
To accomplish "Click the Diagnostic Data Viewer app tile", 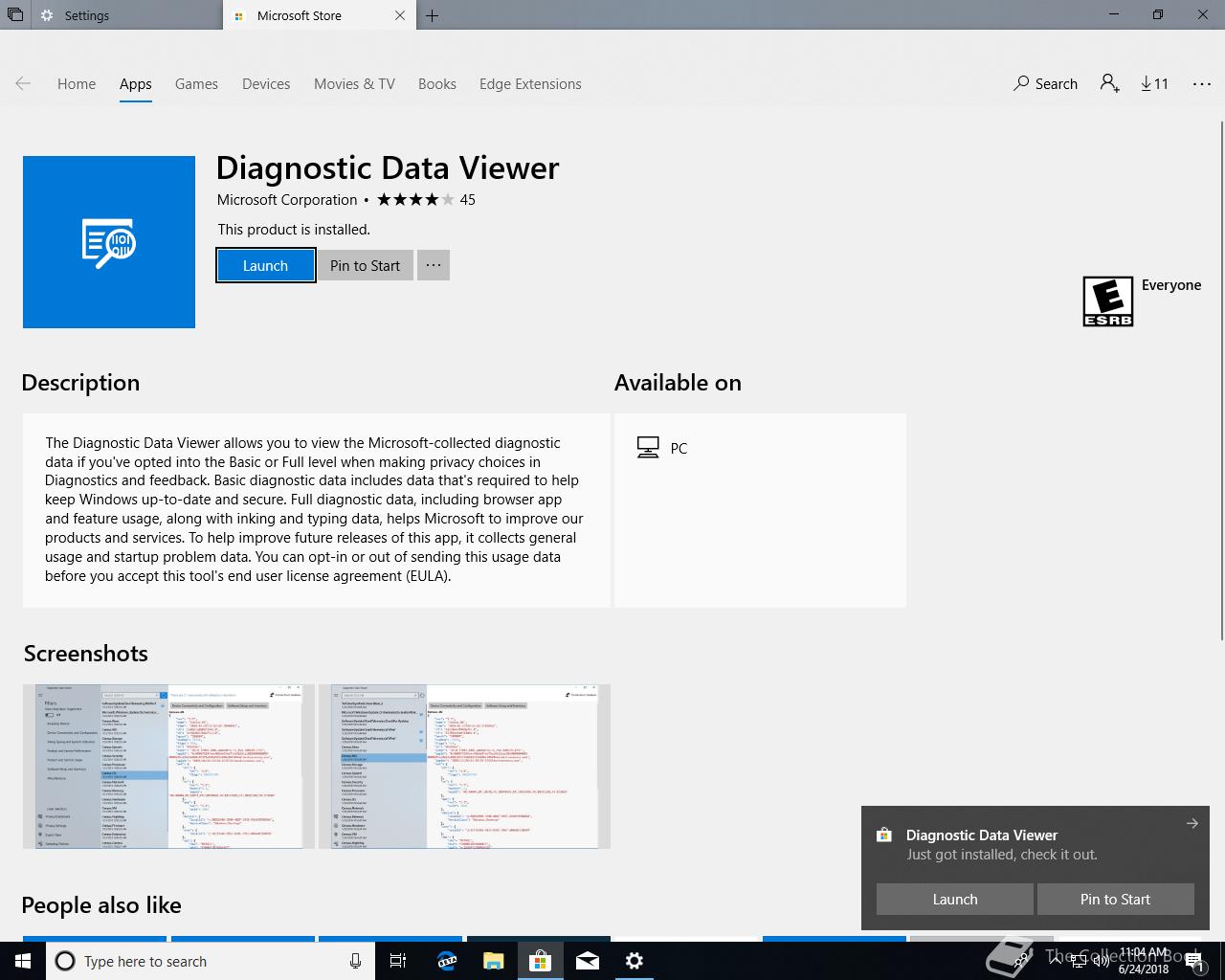I will [109, 242].
